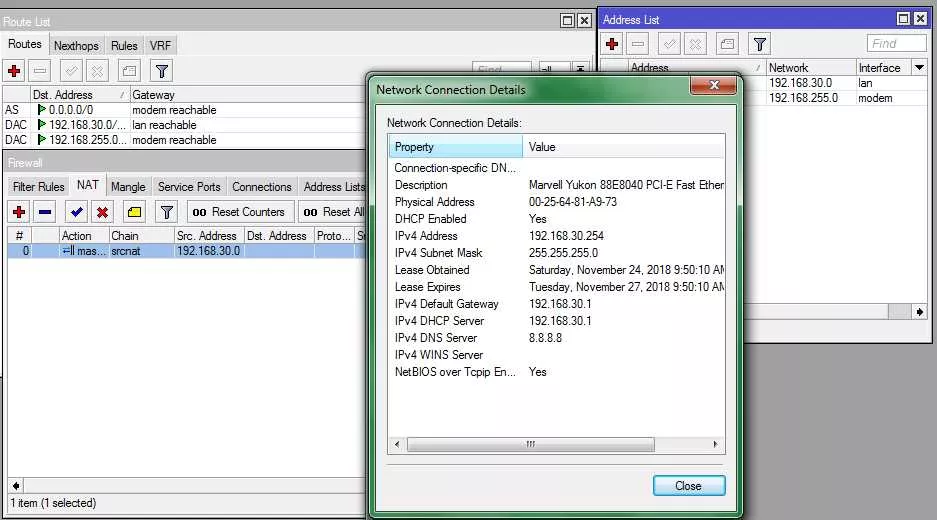The width and height of the screenshot is (937, 520).
Task: Select IPv4 Default Gateway row
Action: tap(556, 304)
